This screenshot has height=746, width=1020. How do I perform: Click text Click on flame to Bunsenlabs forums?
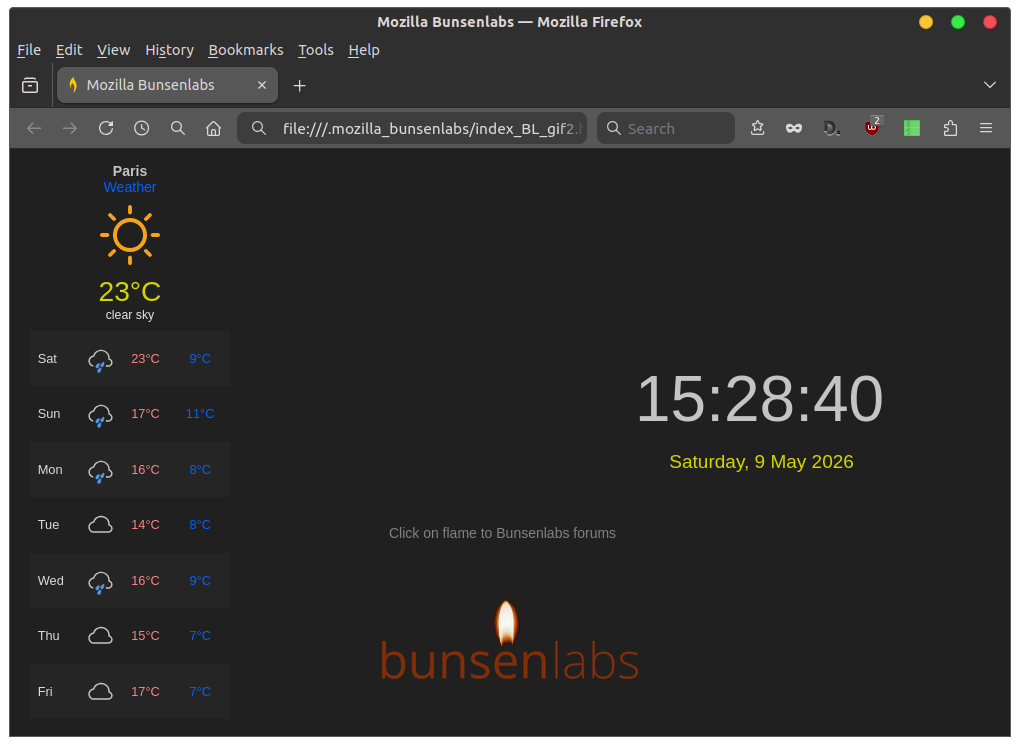(x=502, y=533)
